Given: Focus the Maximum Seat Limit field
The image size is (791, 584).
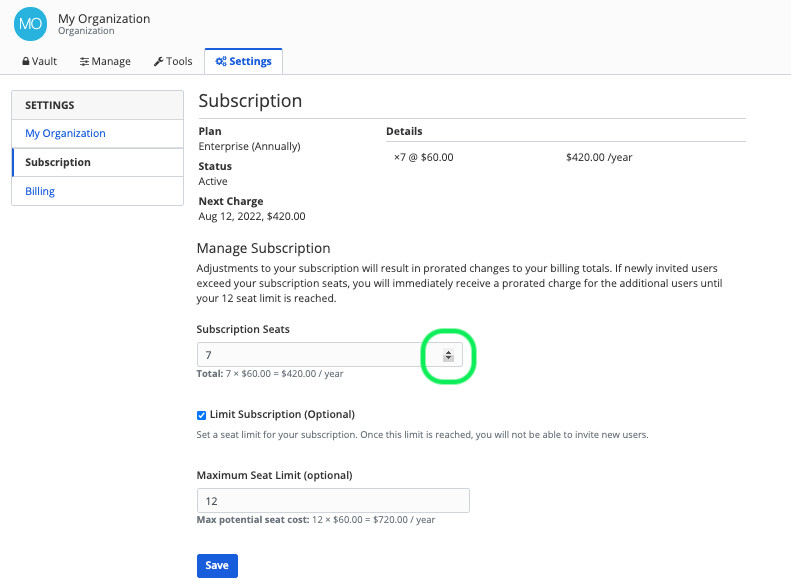Looking at the screenshot, I should point(333,500).
